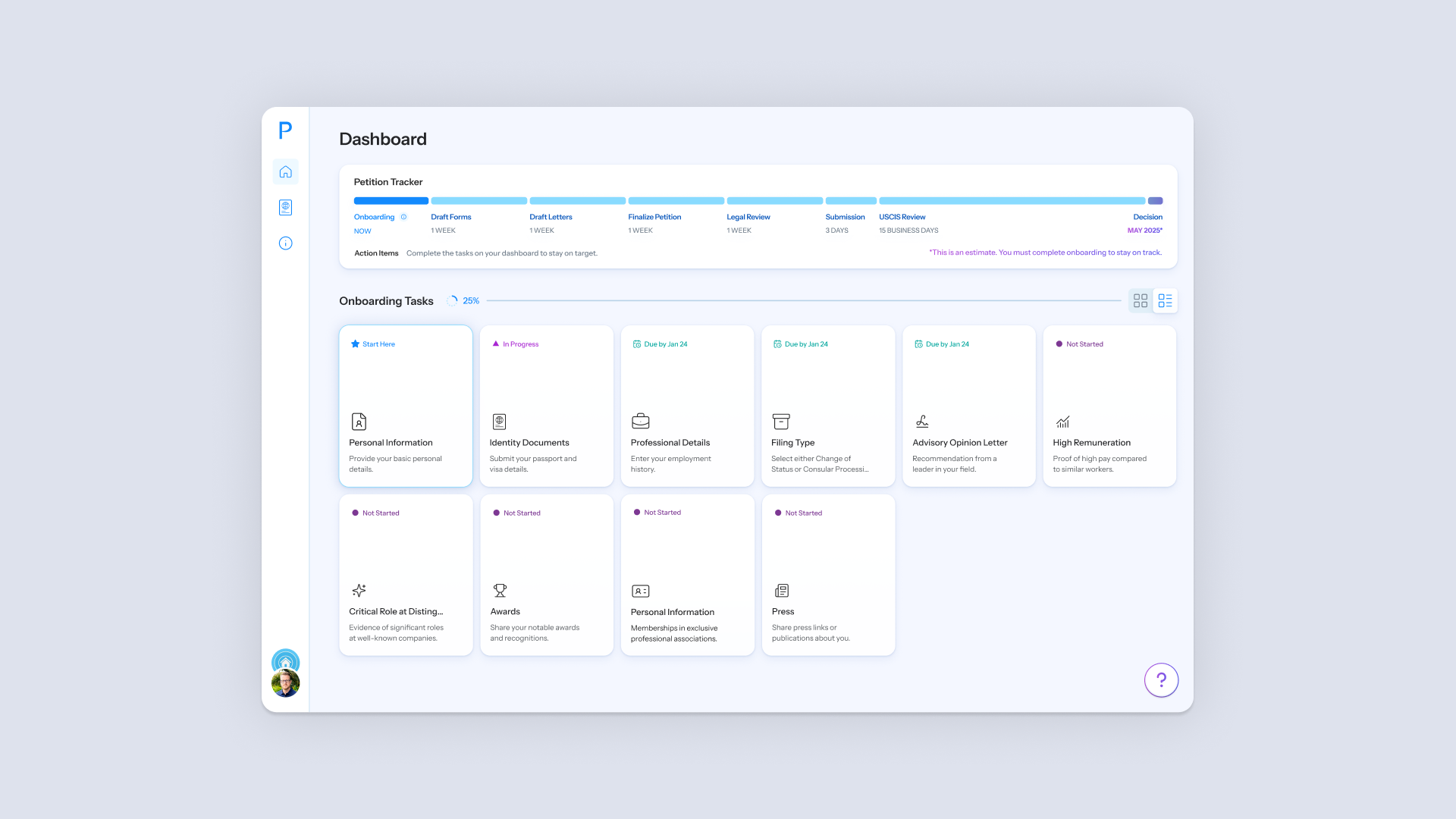Open the user profile avatar photo
This screenshot has height=819, width=1456.
(286, 683)
